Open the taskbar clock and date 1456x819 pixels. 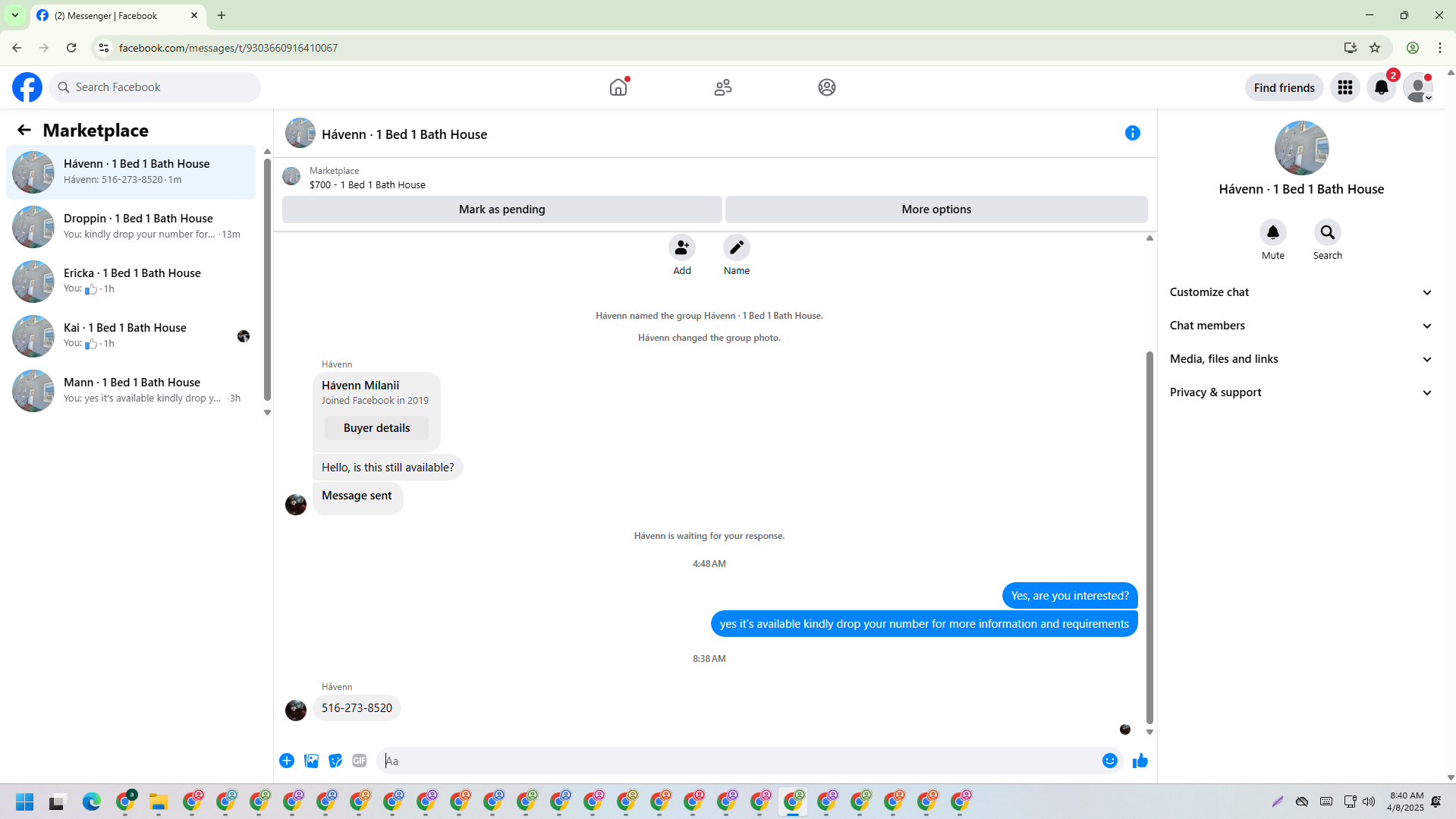pos(1406,802)
